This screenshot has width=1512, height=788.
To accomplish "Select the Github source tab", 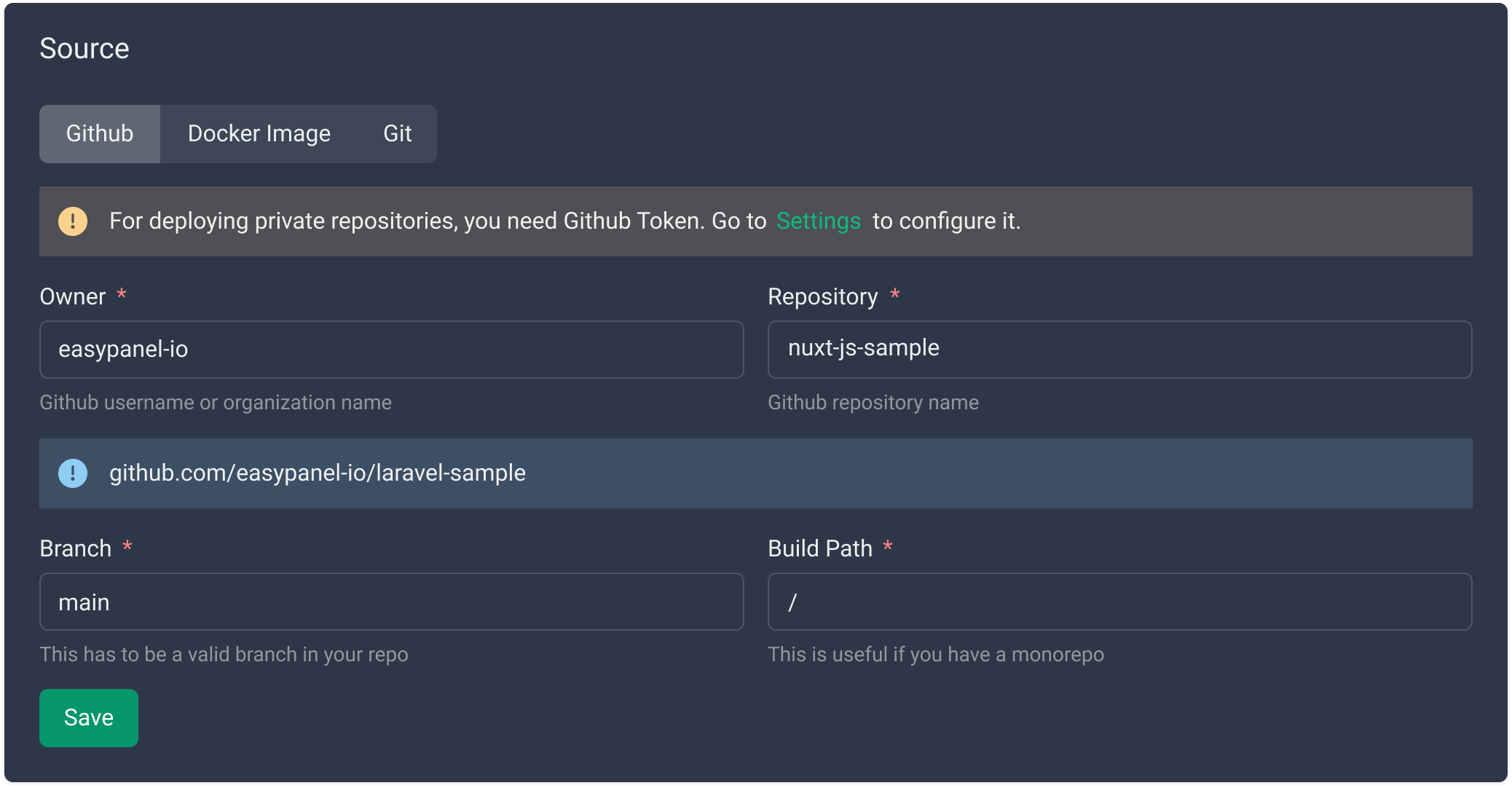I will coord(99,133).
